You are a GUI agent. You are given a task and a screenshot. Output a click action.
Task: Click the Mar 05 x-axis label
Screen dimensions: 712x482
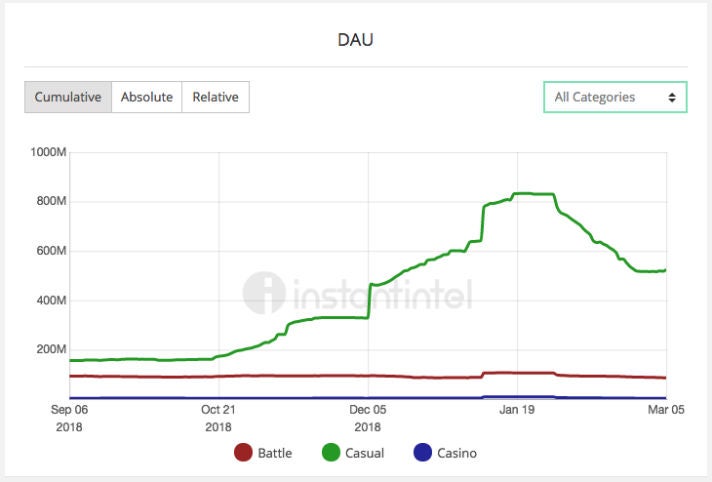click(x=665, y=409)
